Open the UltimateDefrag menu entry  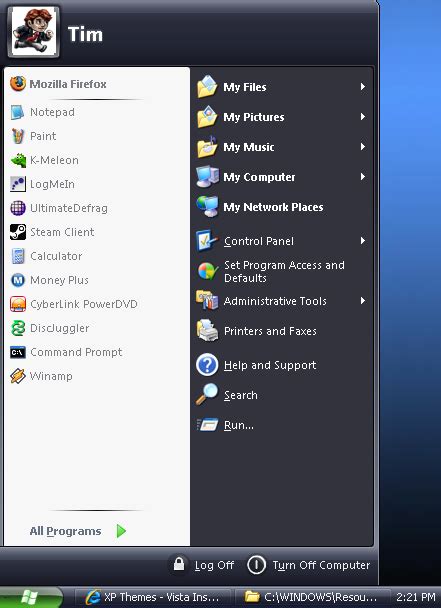(x=97, y=208)
